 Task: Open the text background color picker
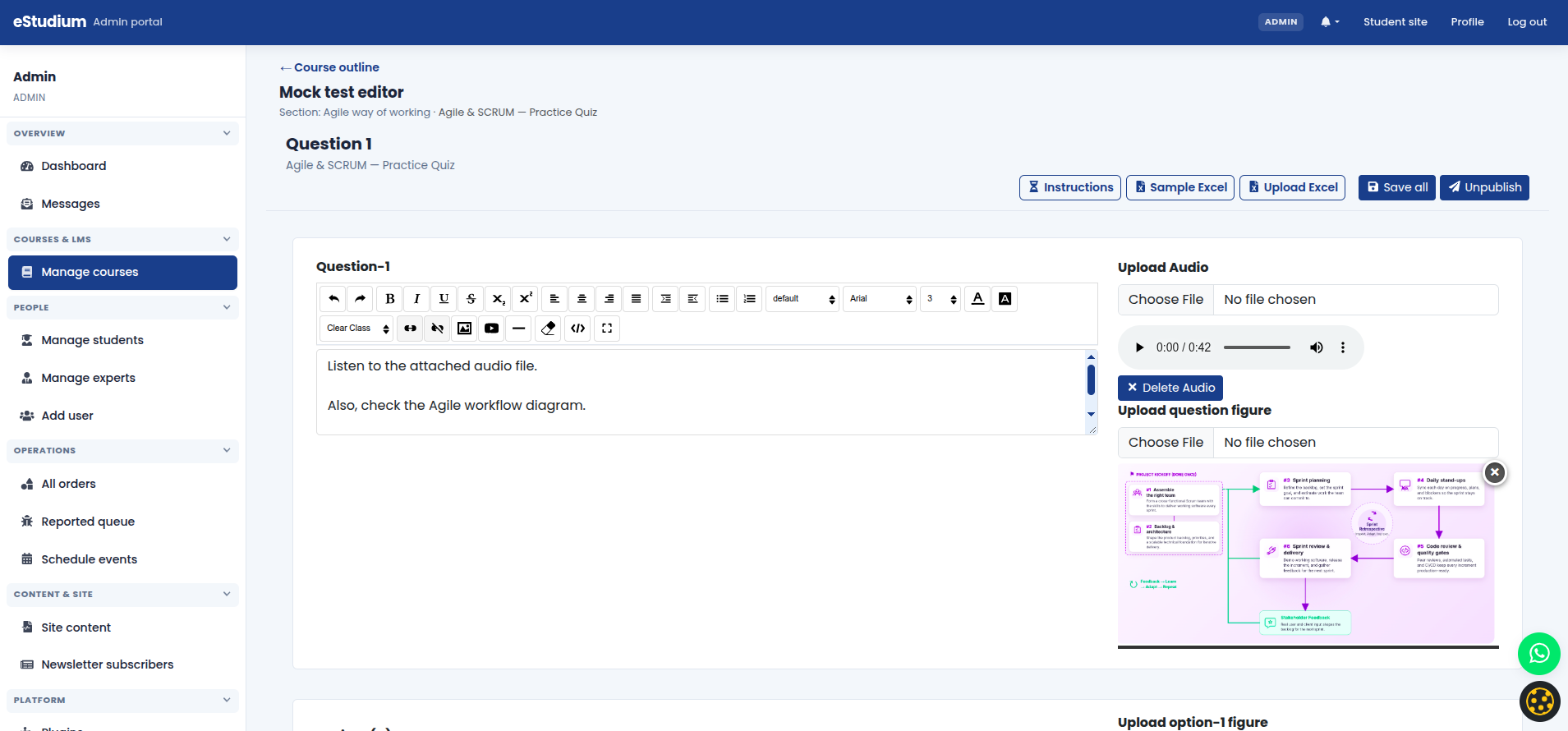pyautogui.click(x=1005, y=299)
